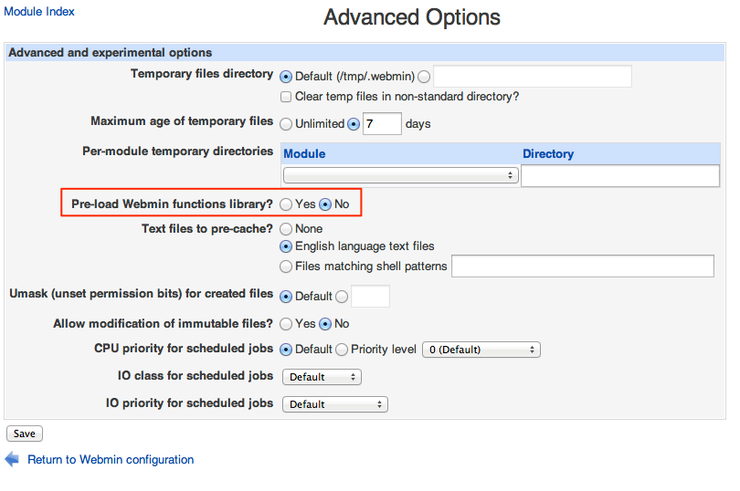Viewport: 740px width, 491px height.
Task: Open the 0 (Default) priority level dropdown
Action: [481, 350]
